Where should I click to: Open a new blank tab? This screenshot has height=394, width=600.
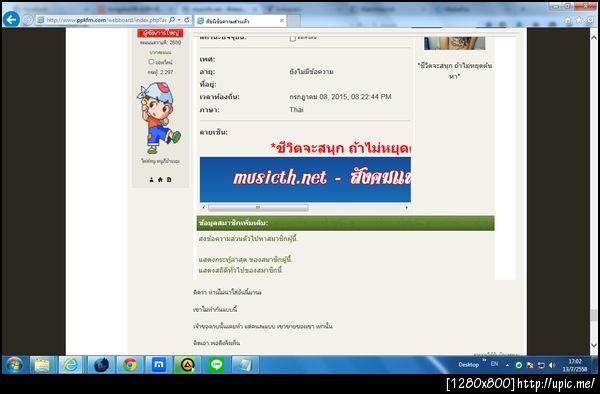tap(293, 21)
